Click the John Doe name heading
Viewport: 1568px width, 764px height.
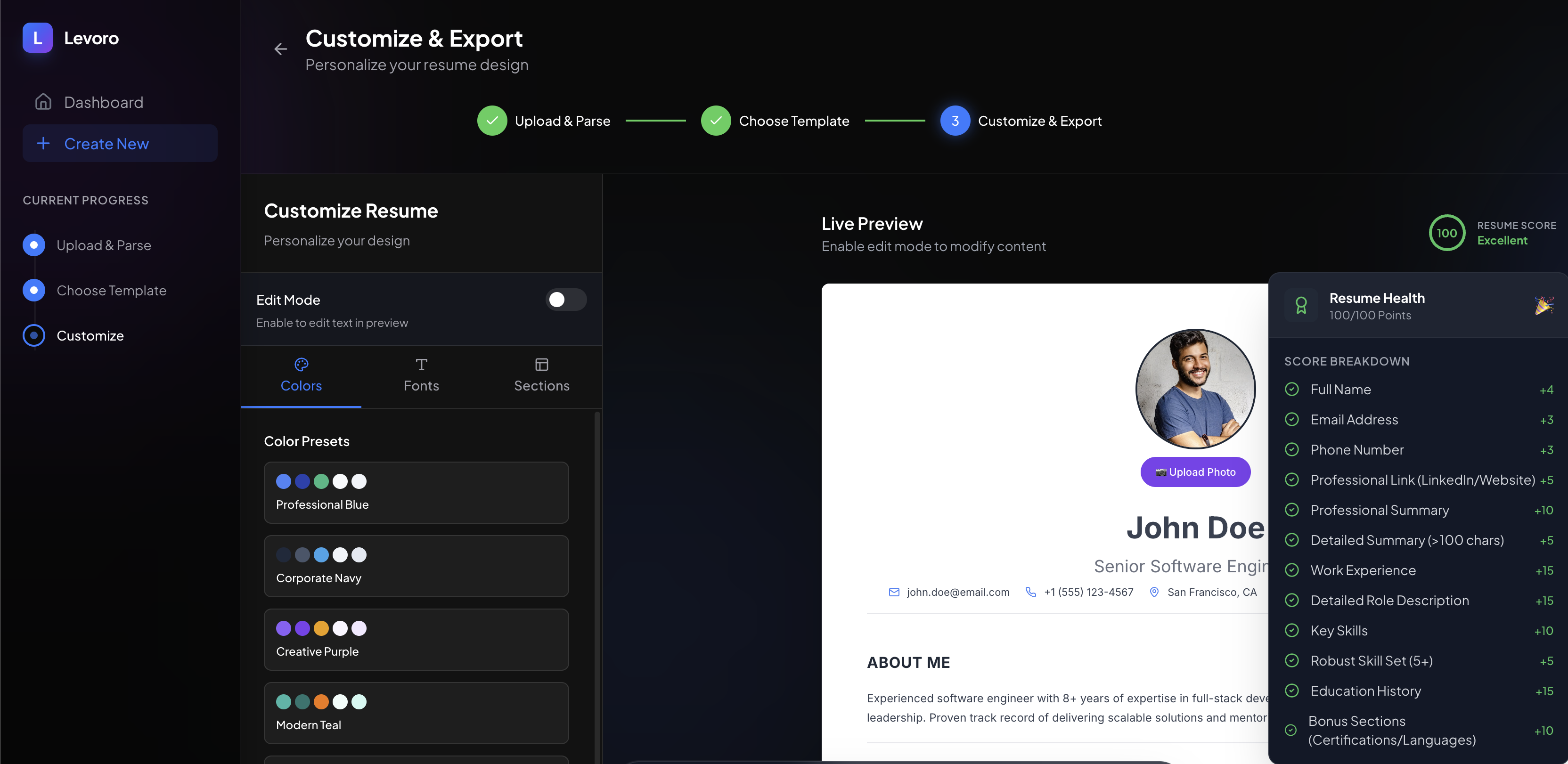[1195, 527]
